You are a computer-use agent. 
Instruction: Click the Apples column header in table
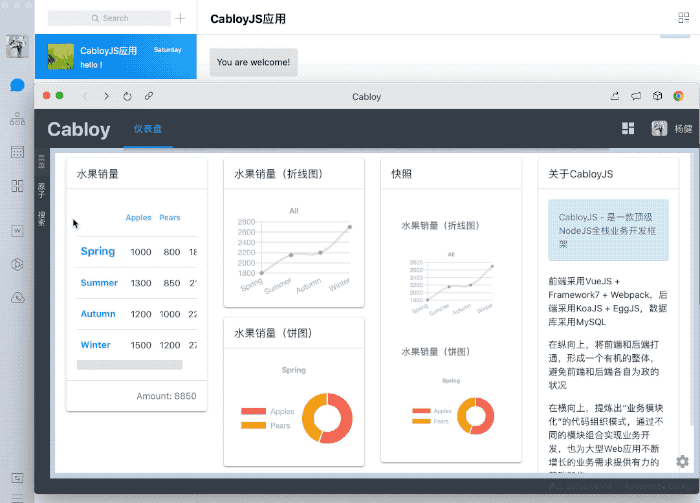click(138, 217)
